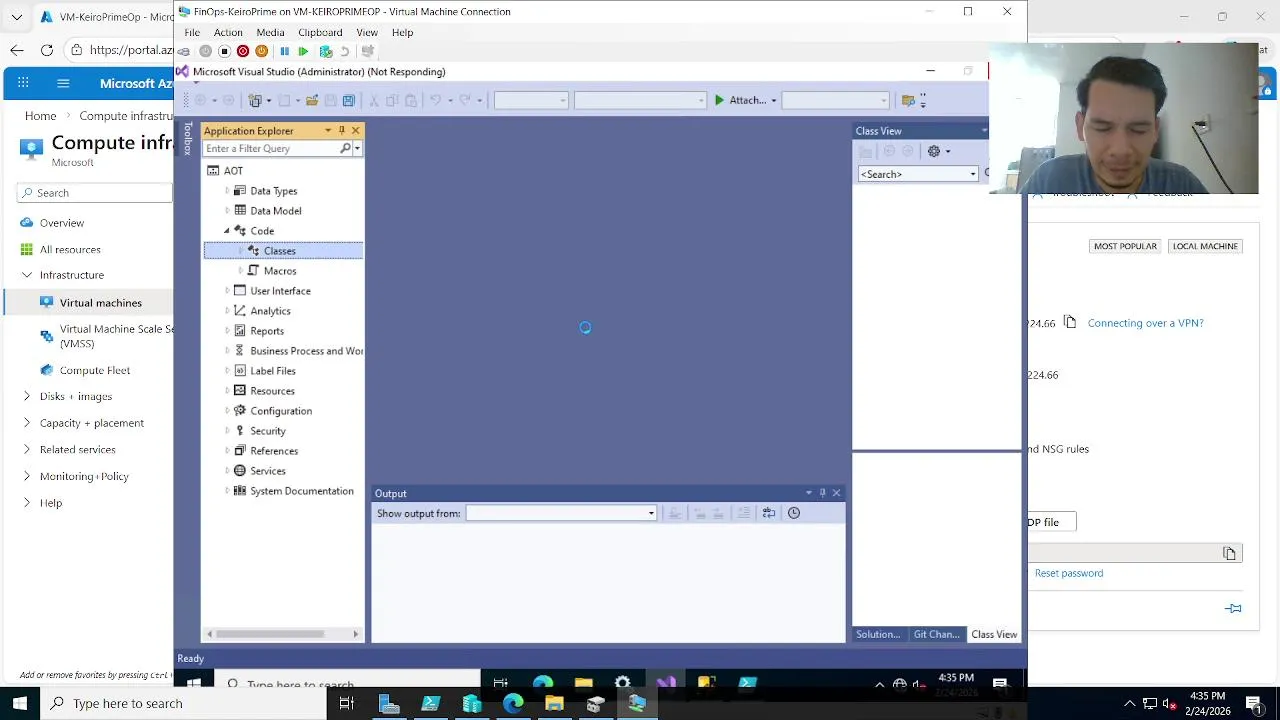Close the Output panel
Image resolution: width=1280 pixels, height=720 pixels.
[x=836, y=493]
